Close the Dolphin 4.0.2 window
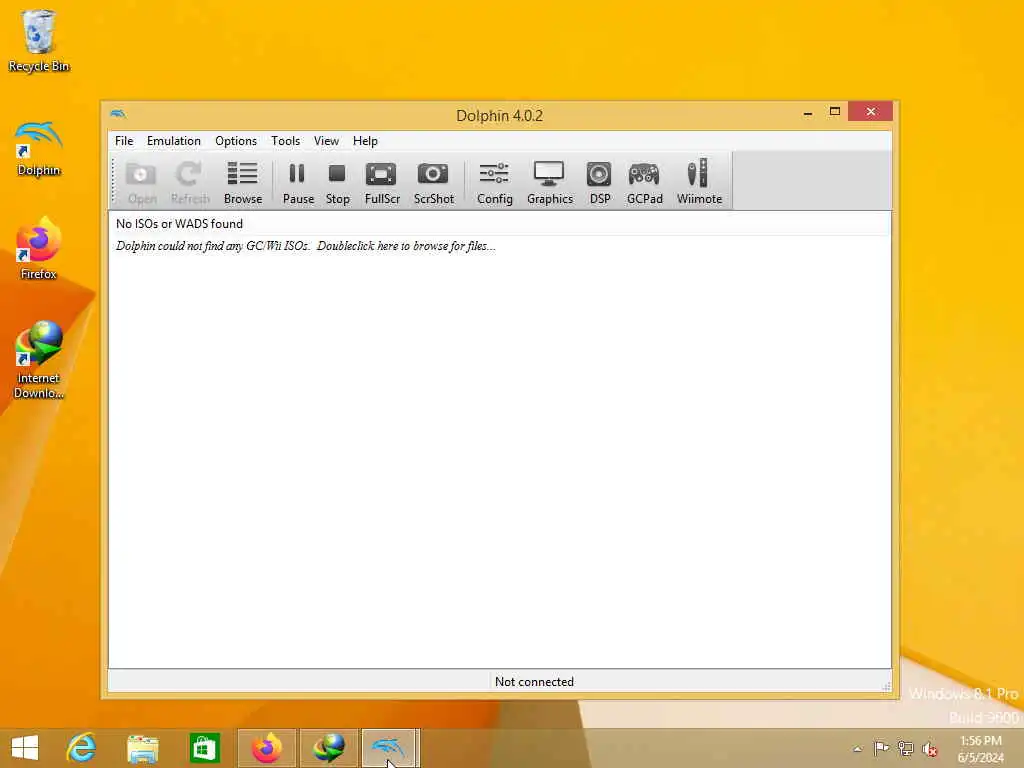 pyautogui.click(x=870, y=112)
